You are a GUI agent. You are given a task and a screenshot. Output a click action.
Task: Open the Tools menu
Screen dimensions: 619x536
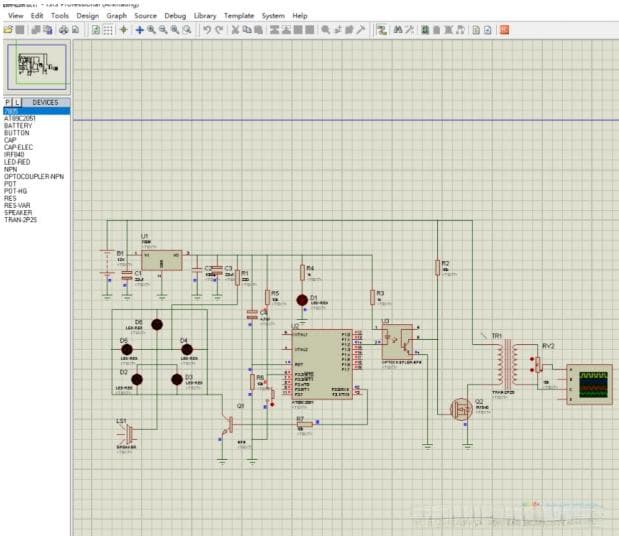60,16
